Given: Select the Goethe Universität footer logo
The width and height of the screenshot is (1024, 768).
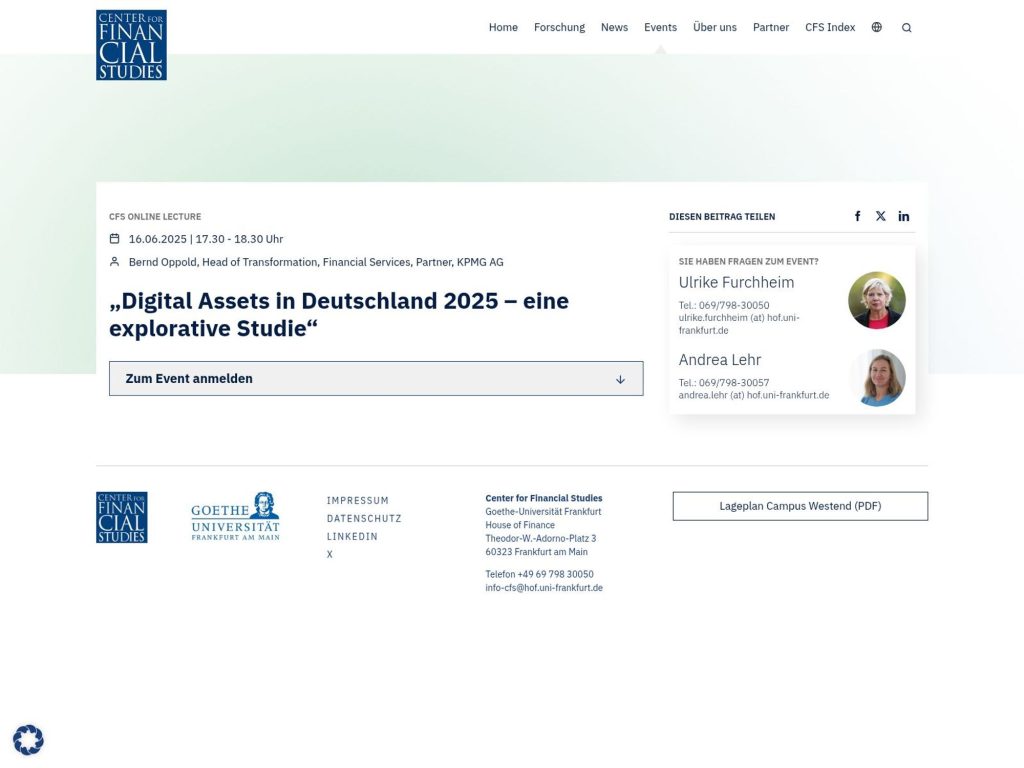Looking at the screenshot, I should click(x=234, y=516).
